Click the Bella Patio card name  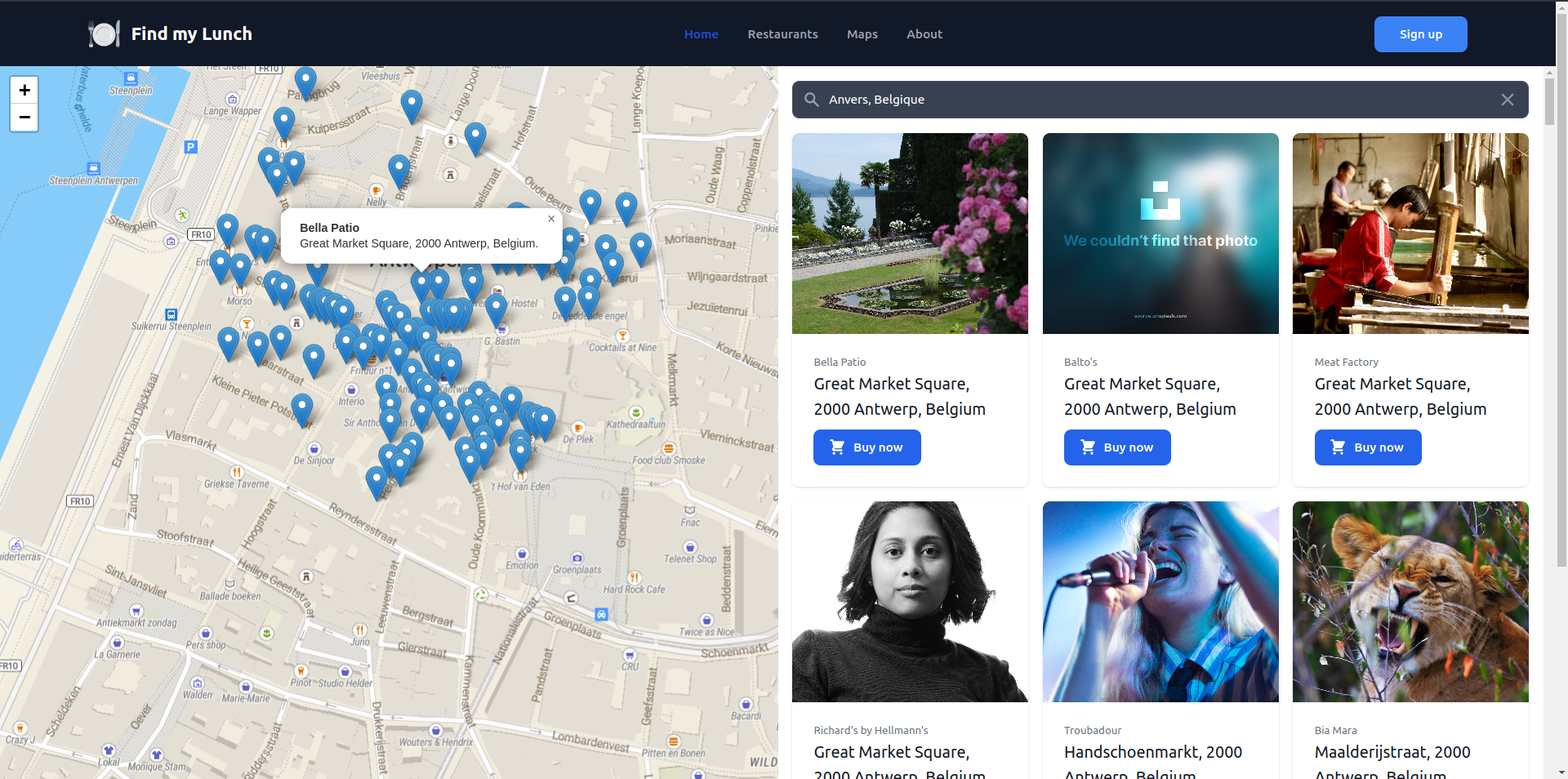coord(840,362)
